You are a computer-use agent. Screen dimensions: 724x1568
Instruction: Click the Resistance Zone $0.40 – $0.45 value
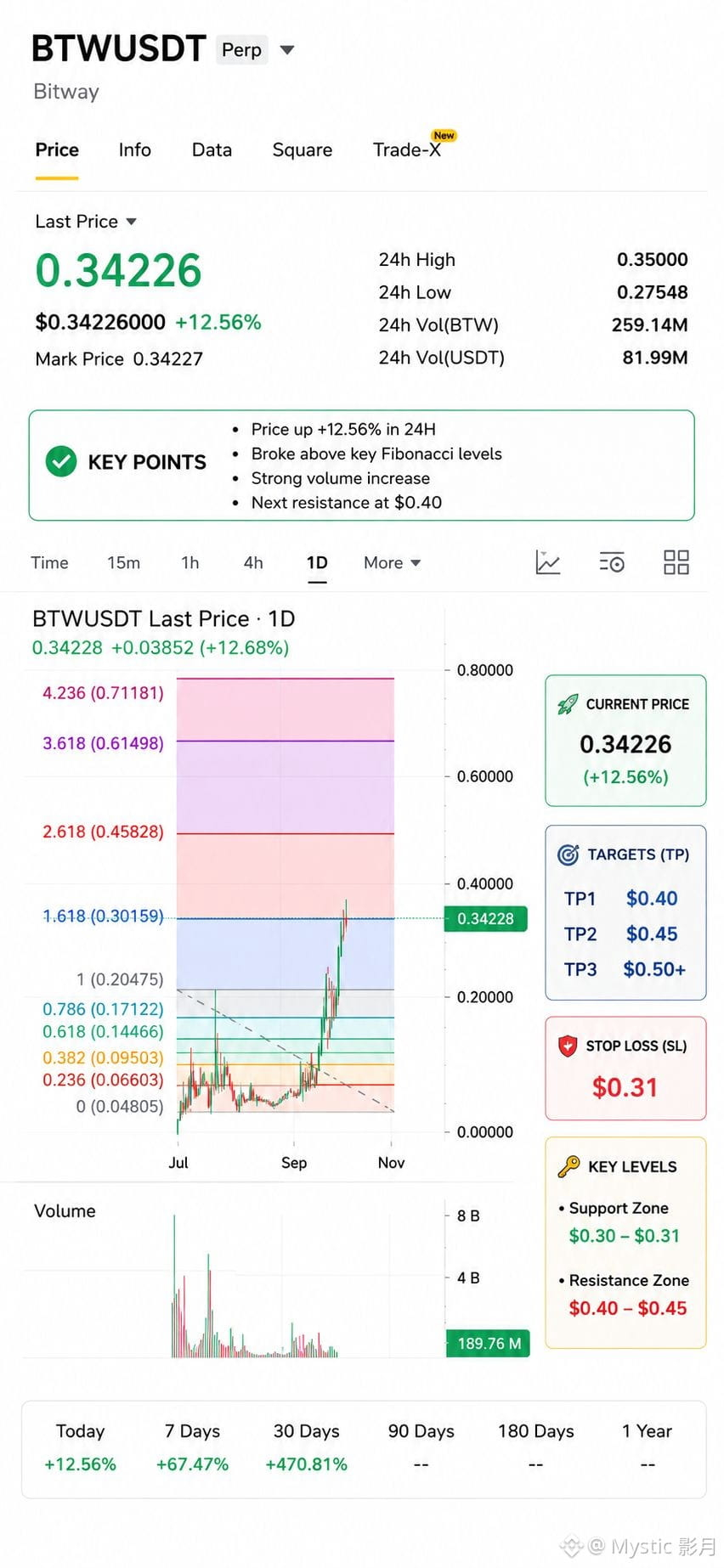click(628, 1308)
